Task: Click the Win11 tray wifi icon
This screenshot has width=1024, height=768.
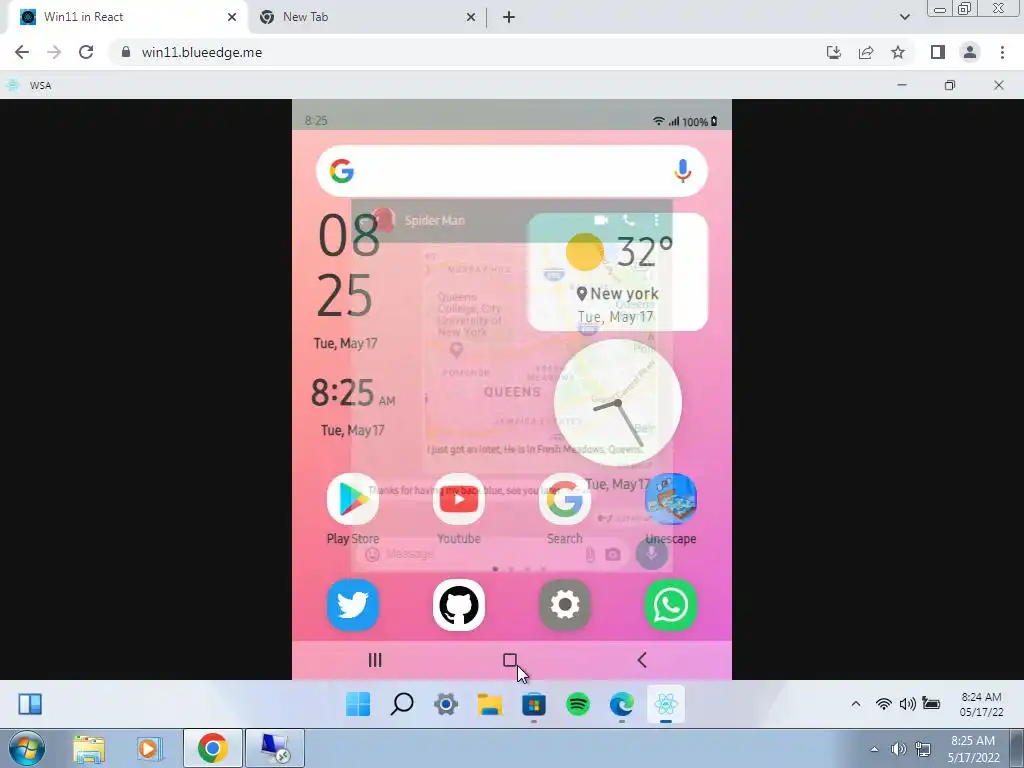Action: click(x=884, y=704)
